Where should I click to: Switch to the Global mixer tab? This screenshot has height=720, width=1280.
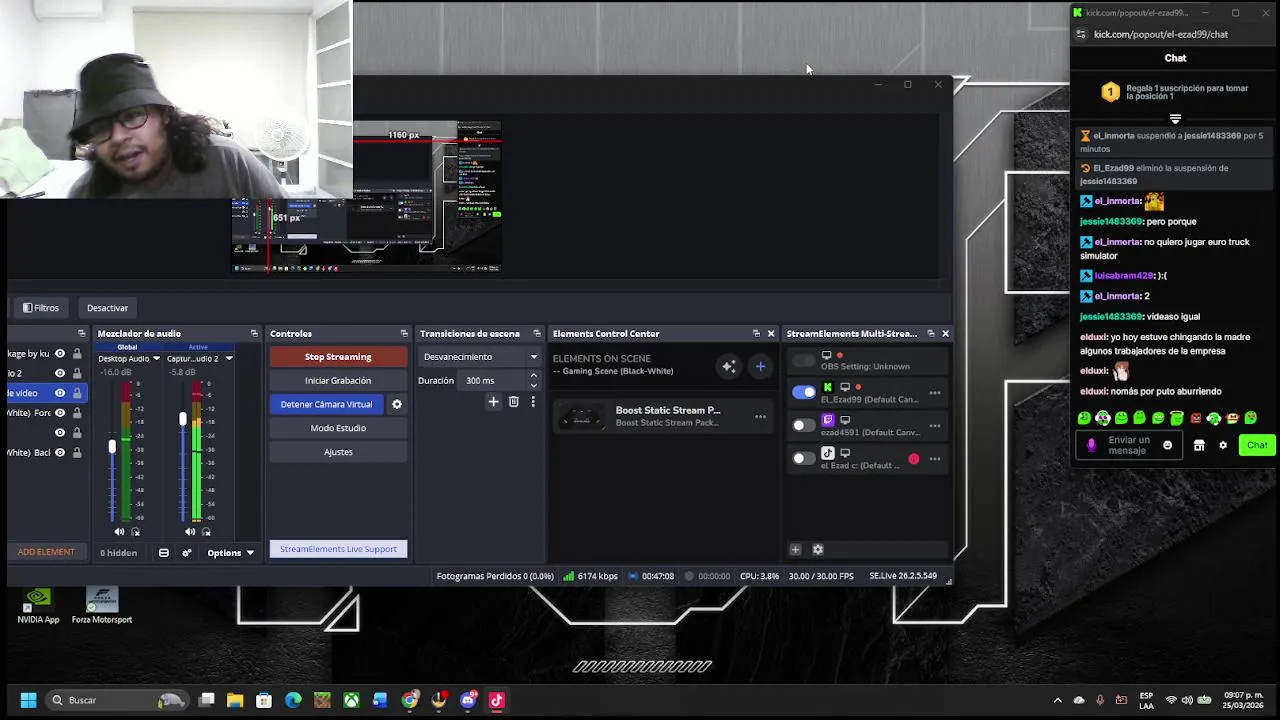pos(127,347)
